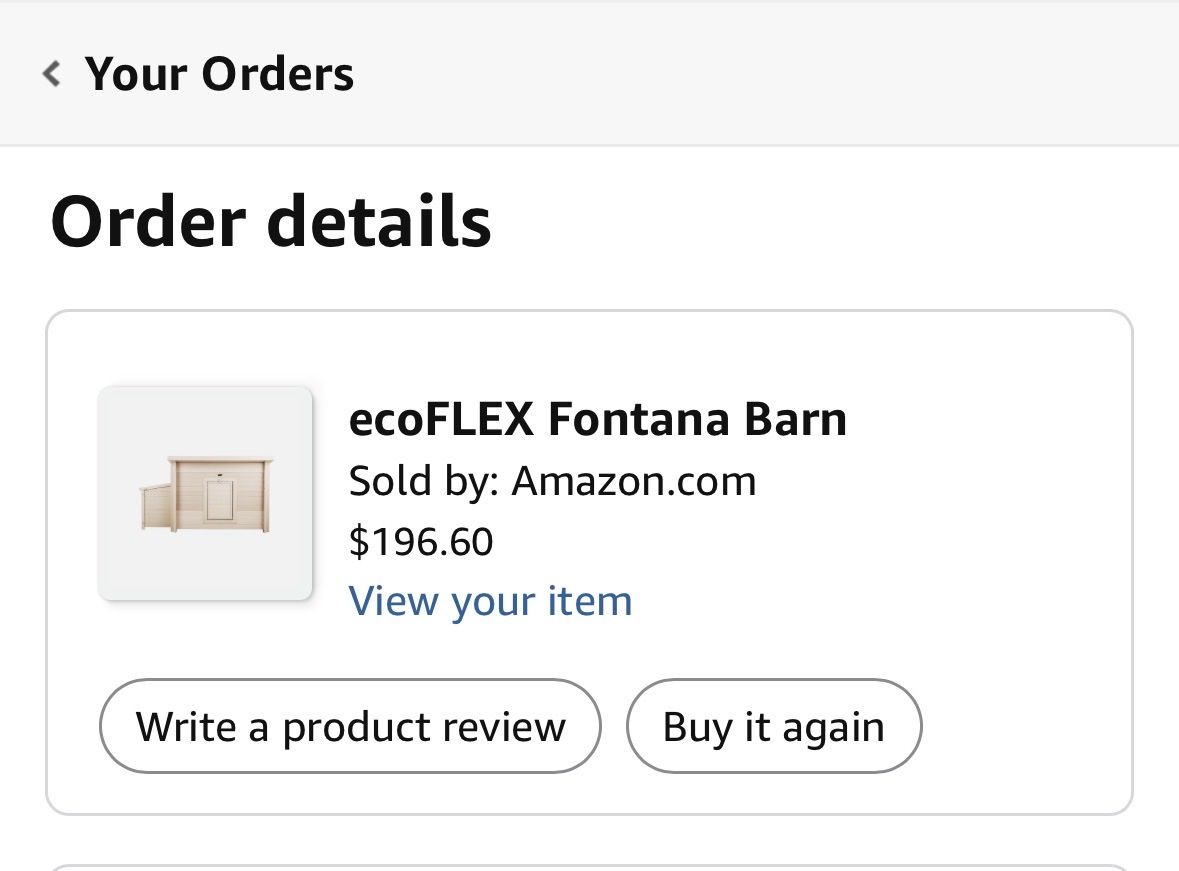
Task: Select the Sold by: Amazon.com text
Action: coord(553,481)
